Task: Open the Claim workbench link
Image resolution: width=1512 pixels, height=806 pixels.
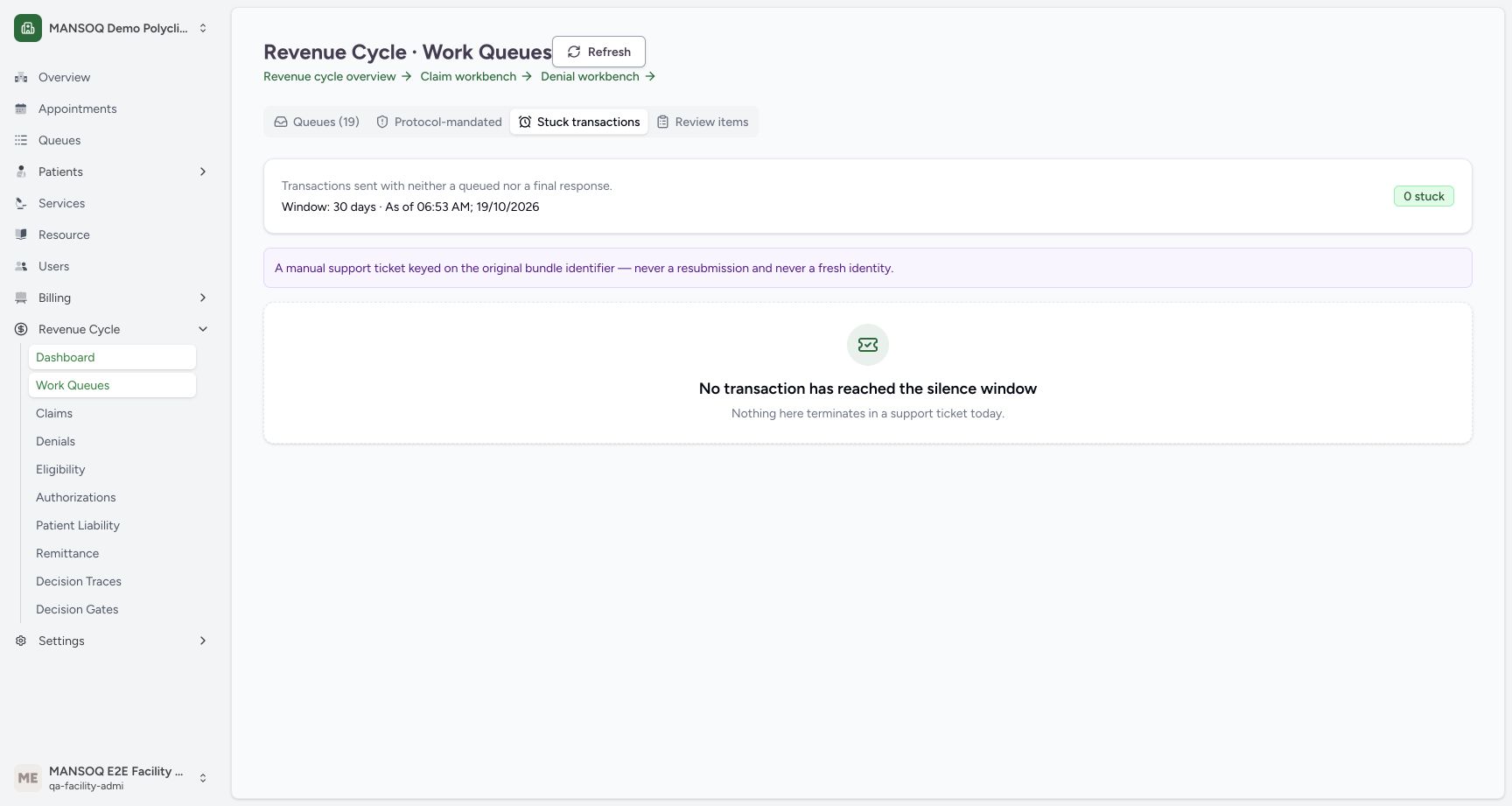Action: [x=476, y=76]
